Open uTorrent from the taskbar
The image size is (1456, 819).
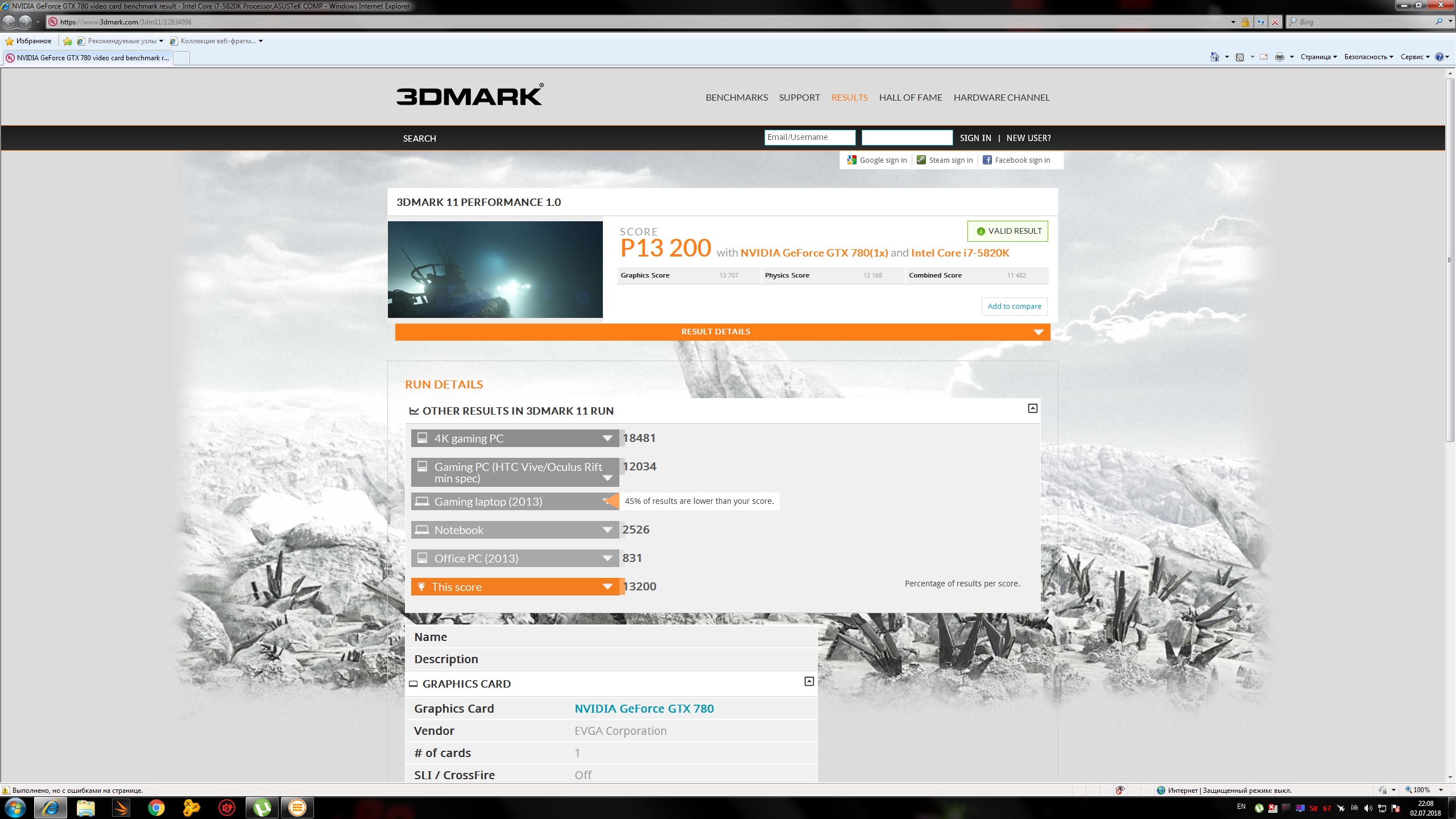(262, 808)
